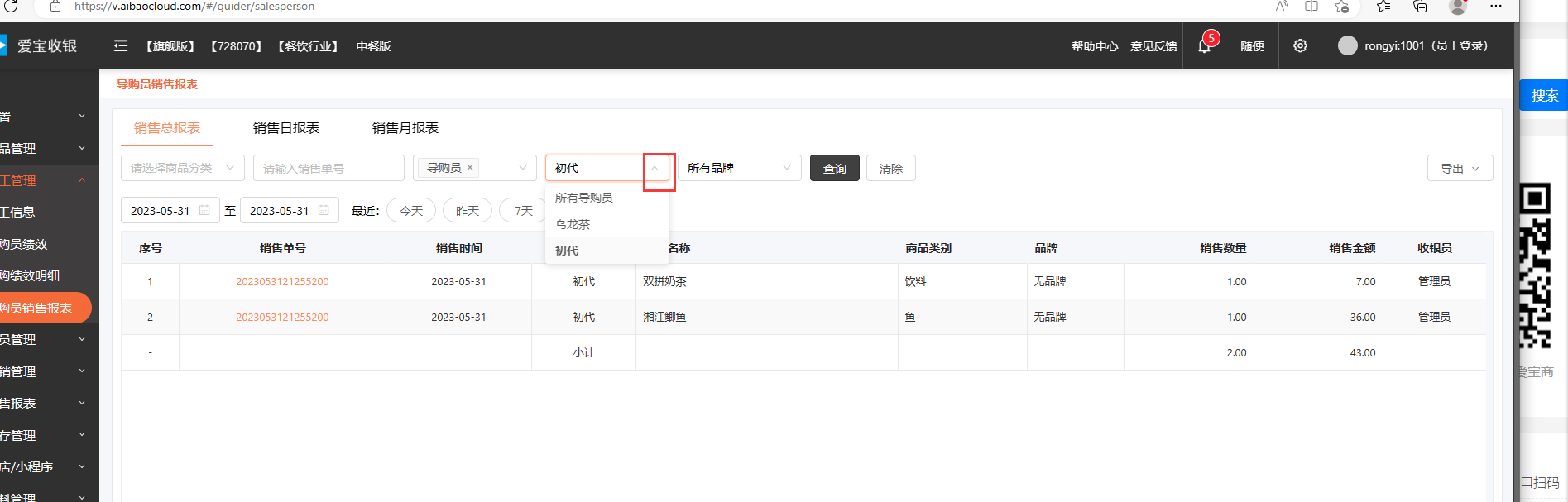Select 乌龙茶 from the dropdown list
1568x502 pixels.
click(573, 224)
